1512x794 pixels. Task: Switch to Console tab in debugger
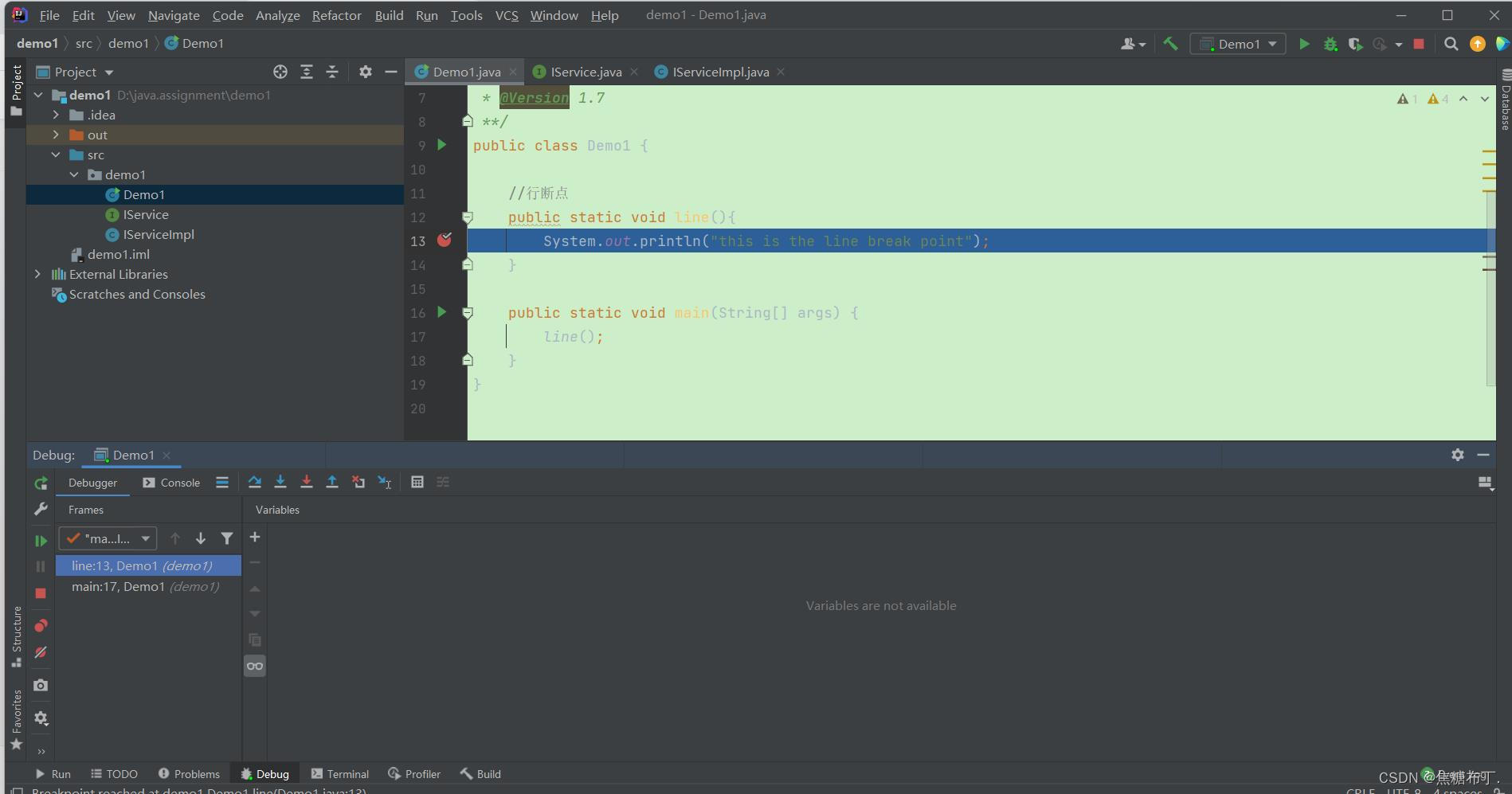click(171, 483)
